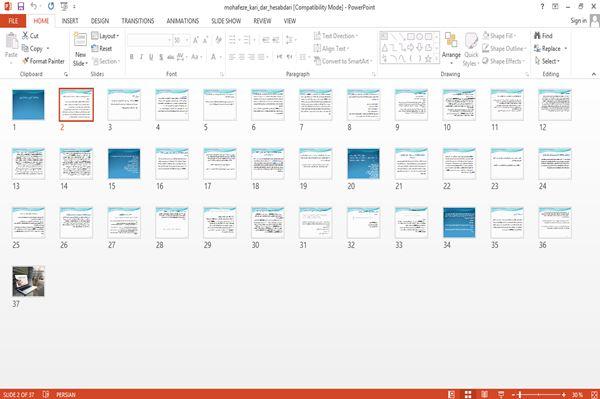600x399 pixels.
Task: Toggle Center alignment button
Action: pyautogui.click(x=241, y=57)
